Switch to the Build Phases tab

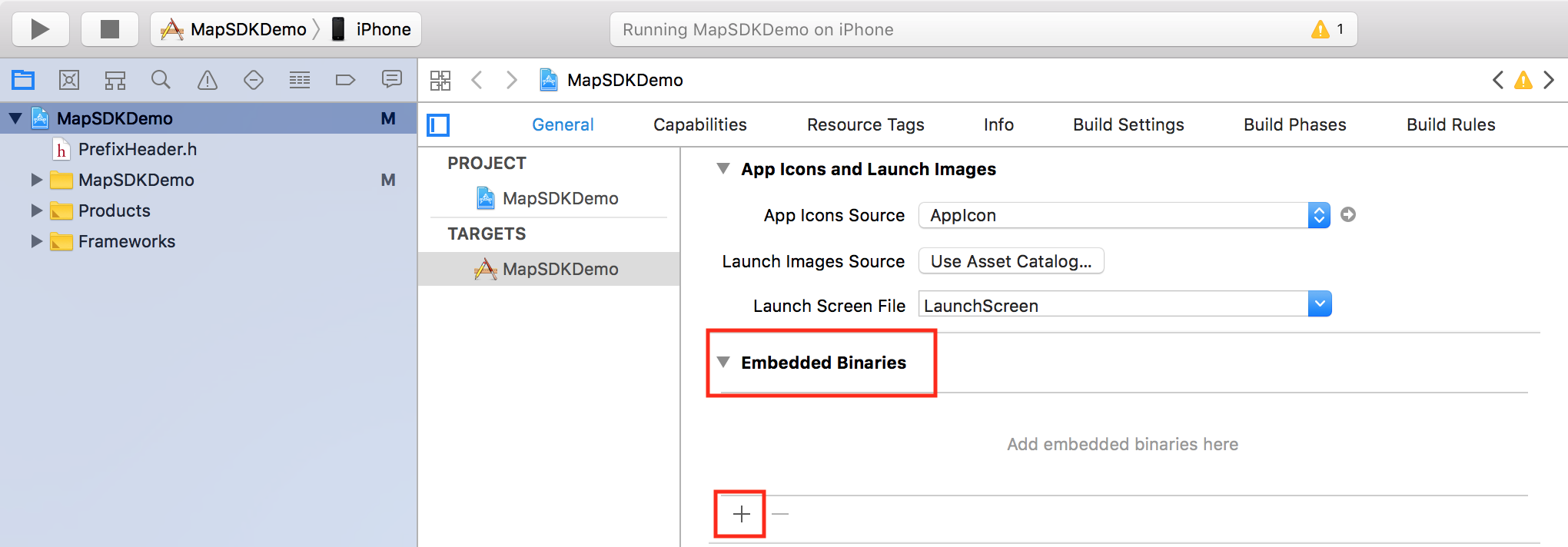(1295, 124)
